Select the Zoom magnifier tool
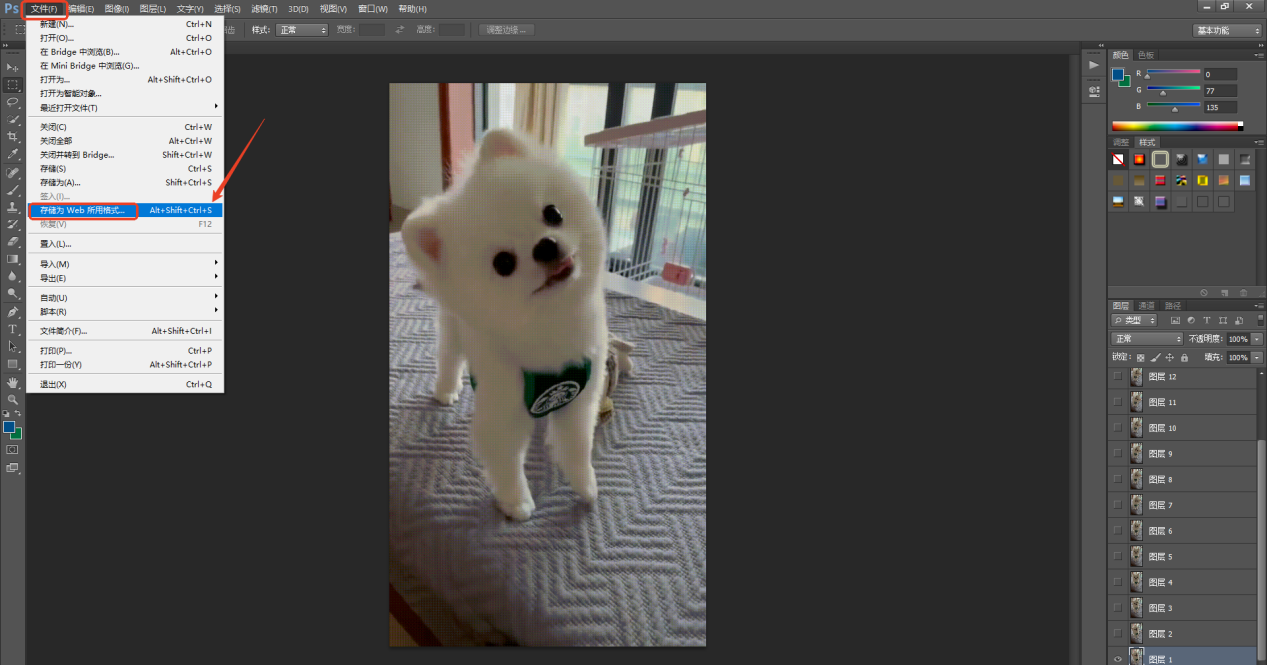 (x=13, y=399)
